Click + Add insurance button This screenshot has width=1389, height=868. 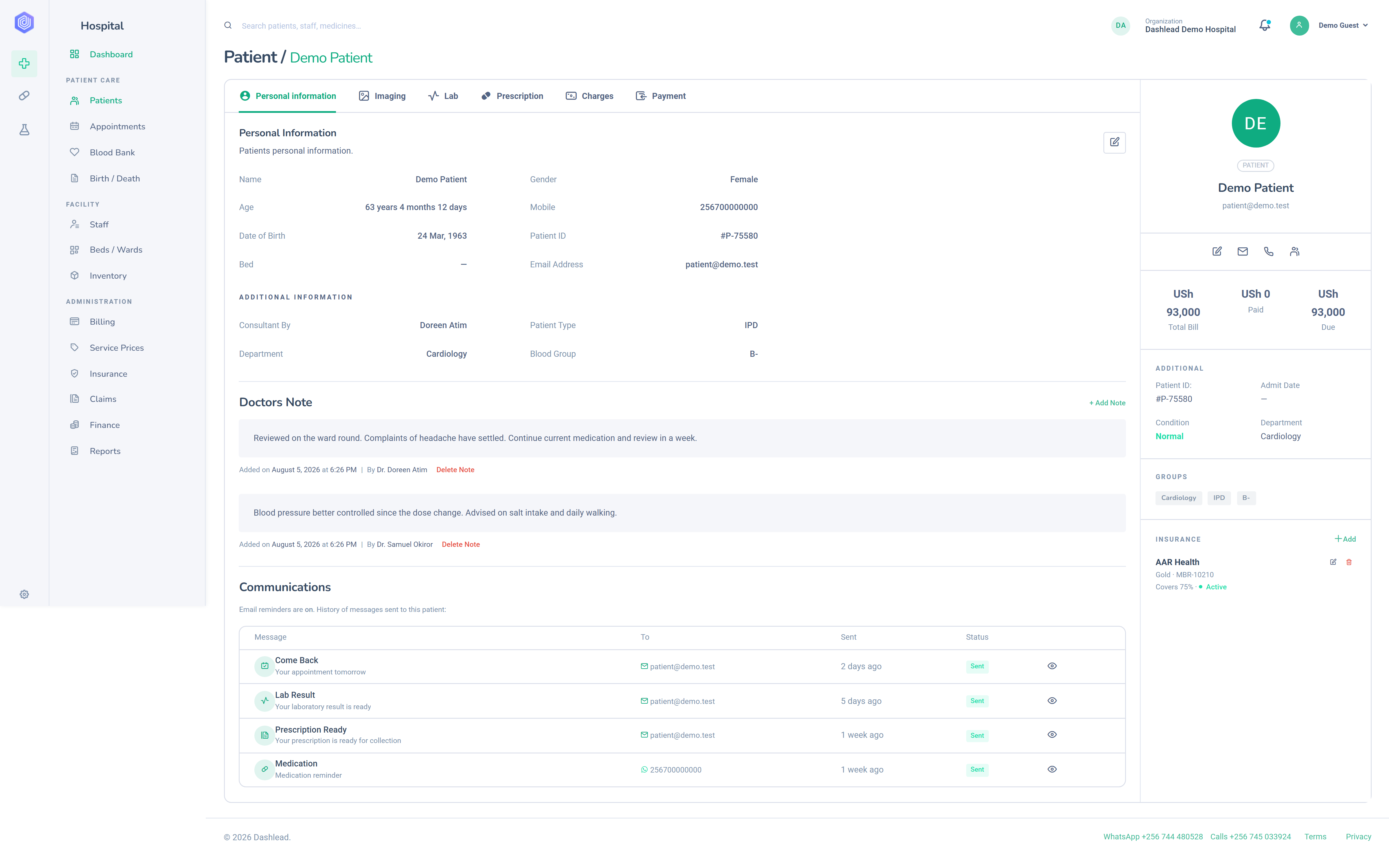coord(1345,539)
